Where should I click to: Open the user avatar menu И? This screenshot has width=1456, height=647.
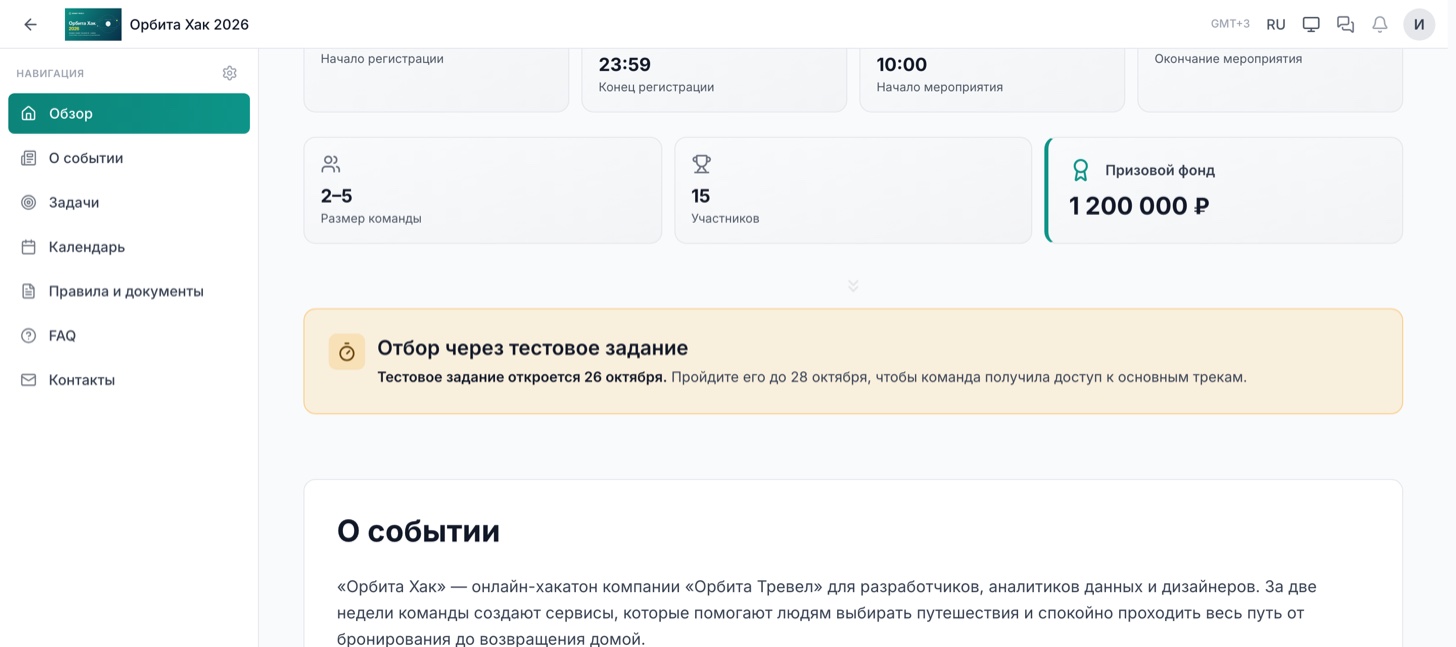[x=1419, y=24]
